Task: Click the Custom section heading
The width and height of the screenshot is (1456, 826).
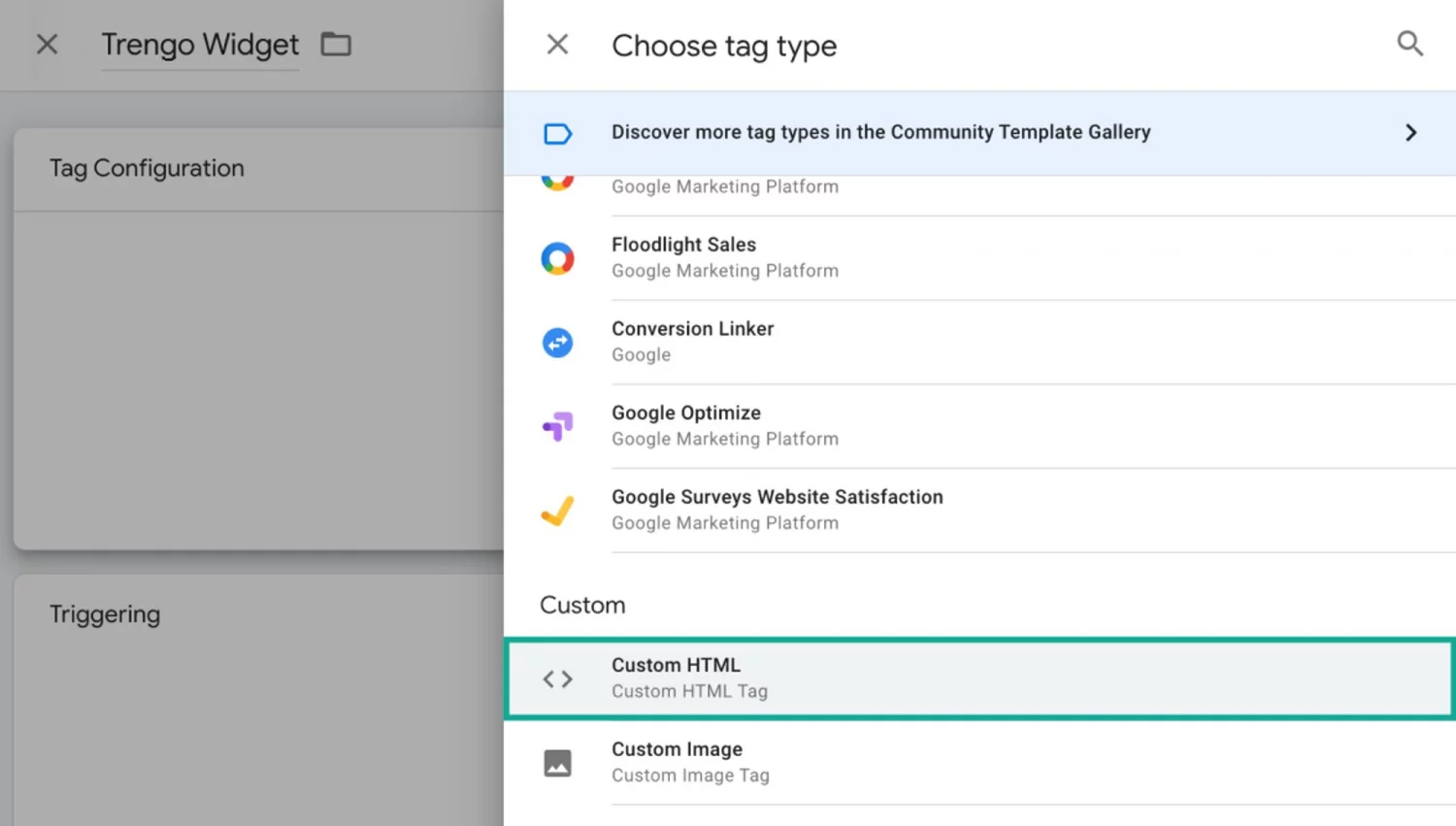Action: [581, 604]
